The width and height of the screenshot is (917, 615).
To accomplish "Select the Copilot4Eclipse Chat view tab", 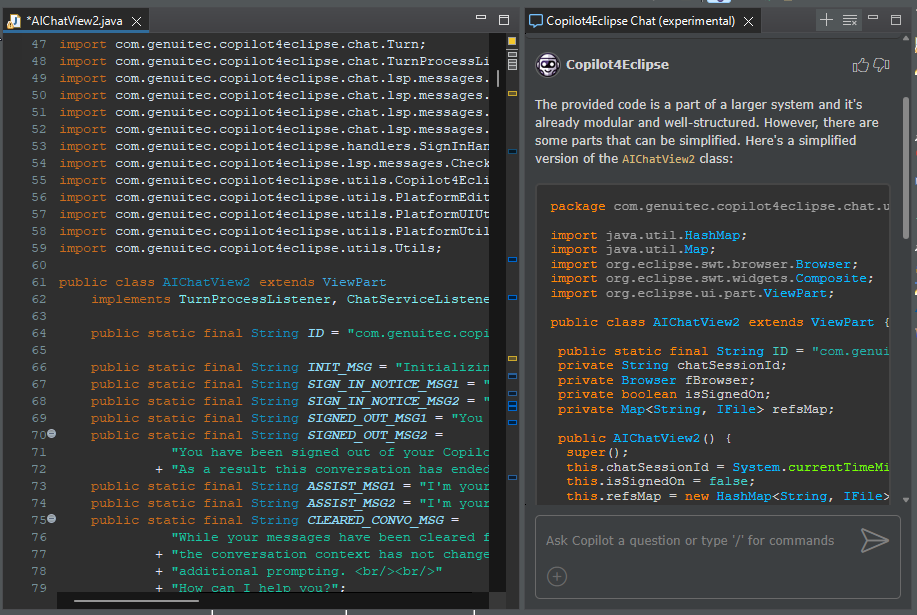I will [x=638, y=21].
